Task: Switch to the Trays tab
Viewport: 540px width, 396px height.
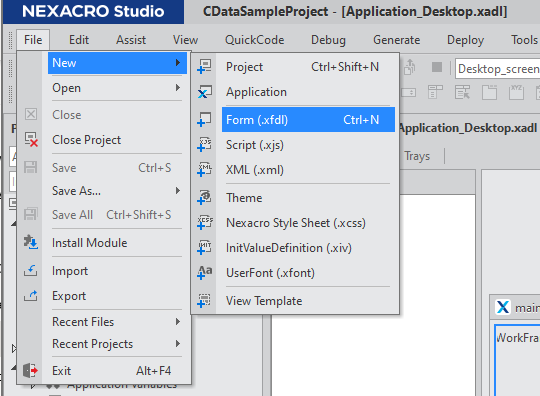Action: 417,156
